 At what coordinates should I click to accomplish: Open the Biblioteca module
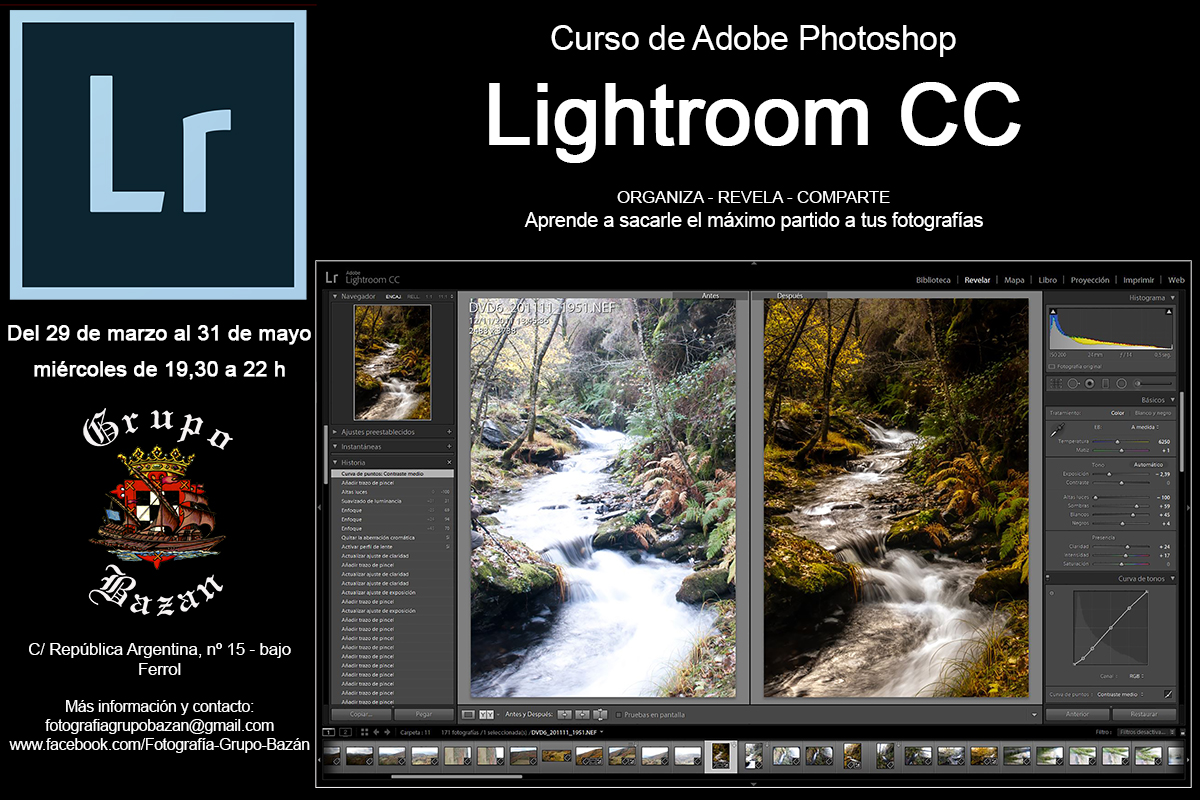(933, 280)
